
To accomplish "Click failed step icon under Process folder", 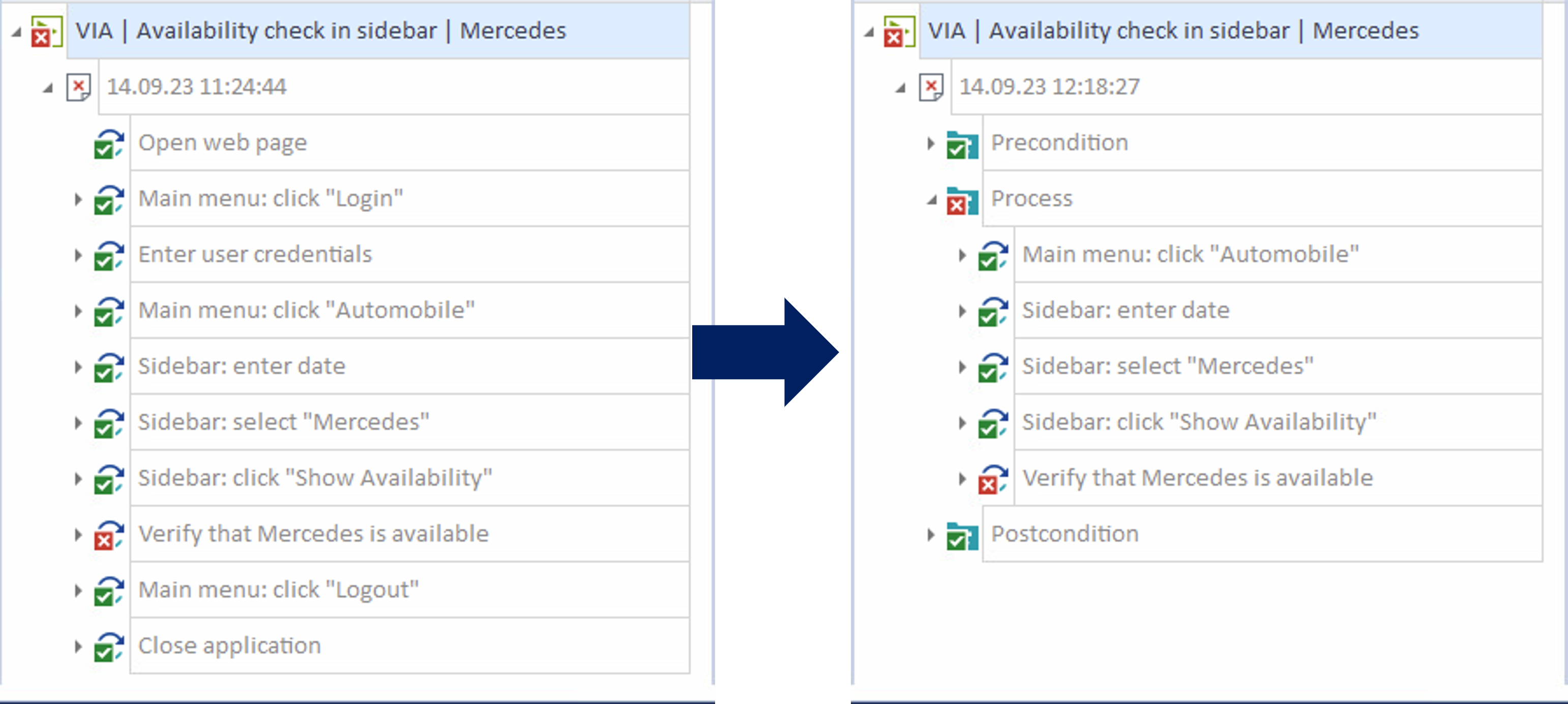I will coord(993,479).
